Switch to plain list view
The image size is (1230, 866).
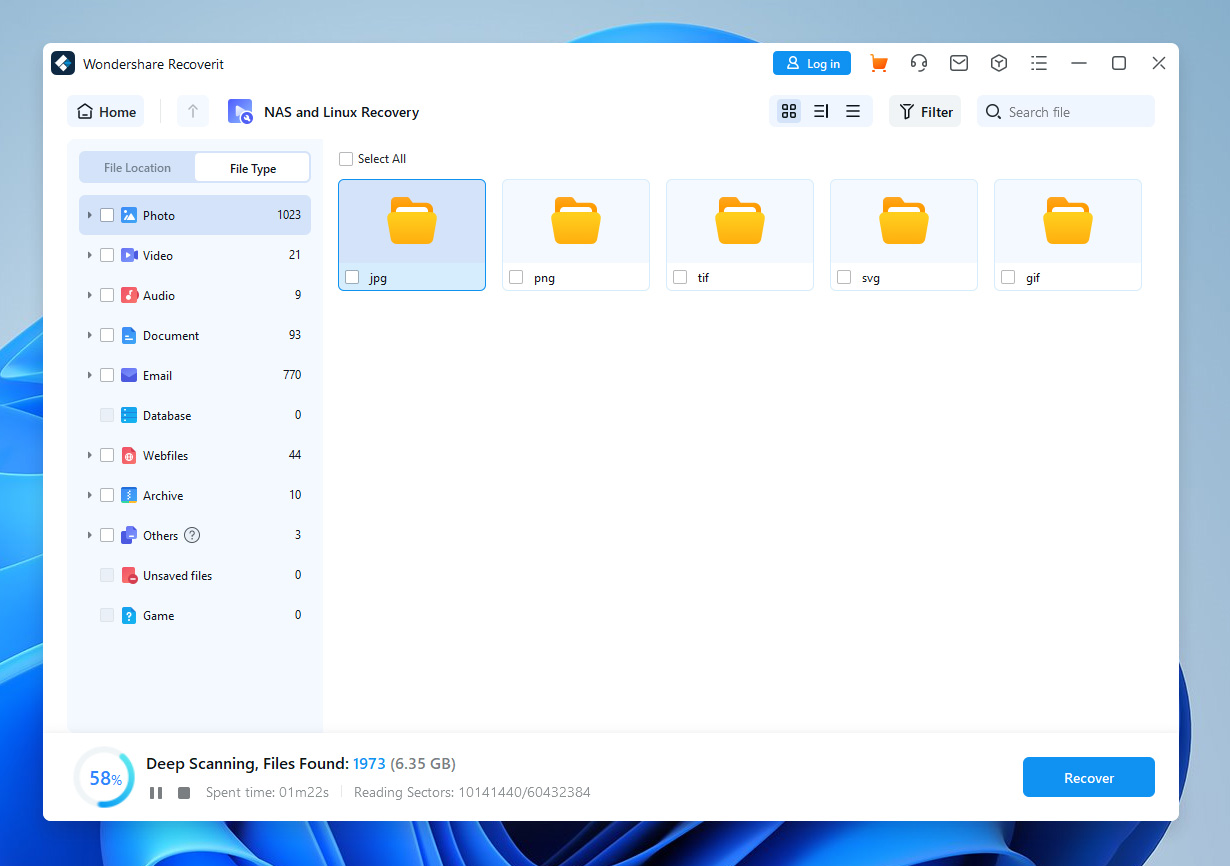click(853, 112)
